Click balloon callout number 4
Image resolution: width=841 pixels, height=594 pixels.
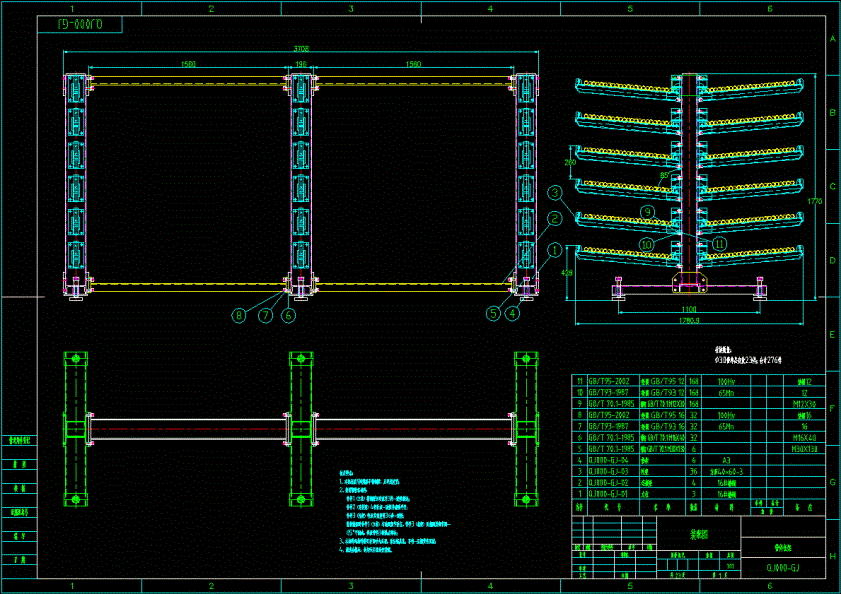coord(513,313)
